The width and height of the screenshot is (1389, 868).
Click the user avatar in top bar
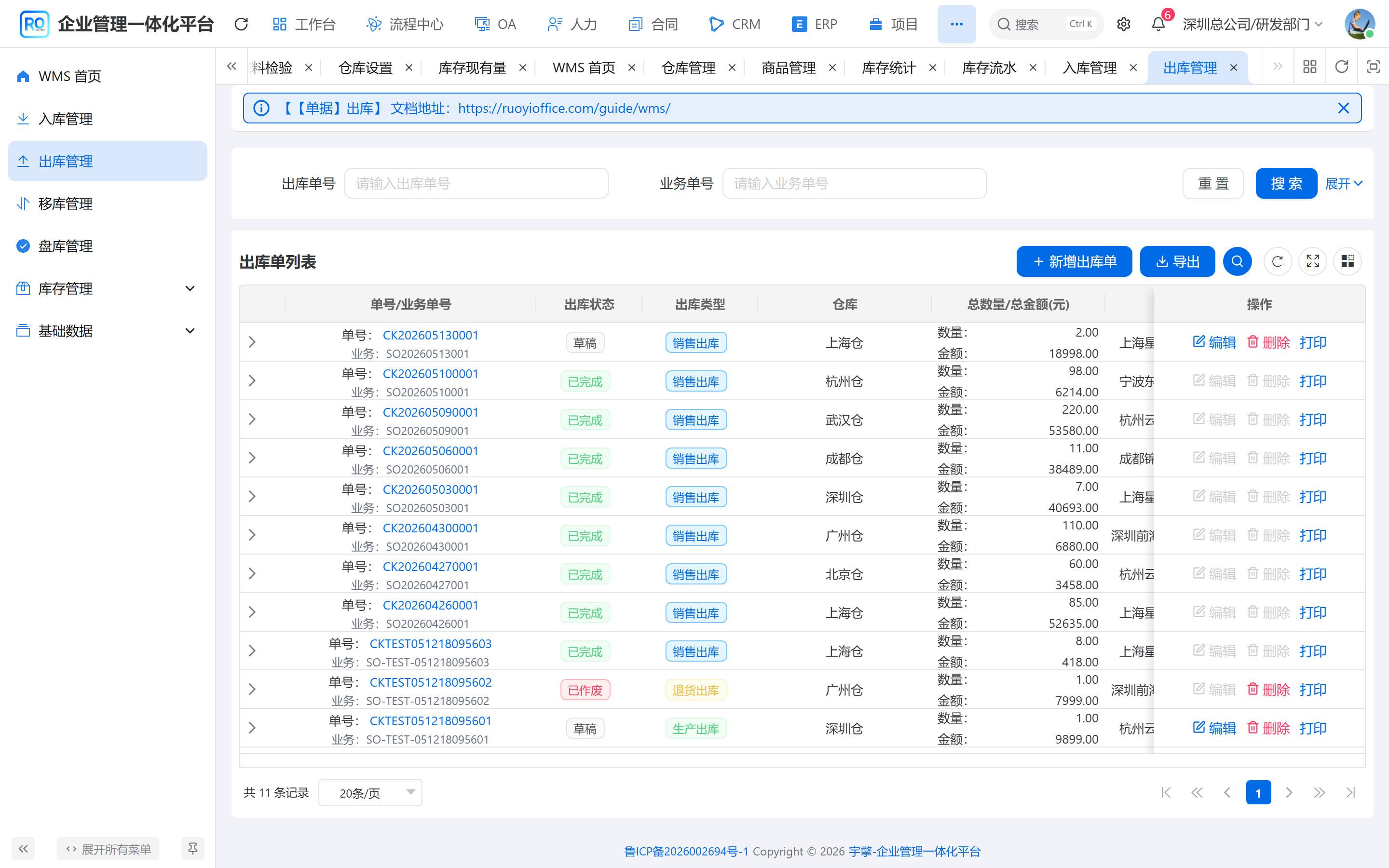[1360, 24]
